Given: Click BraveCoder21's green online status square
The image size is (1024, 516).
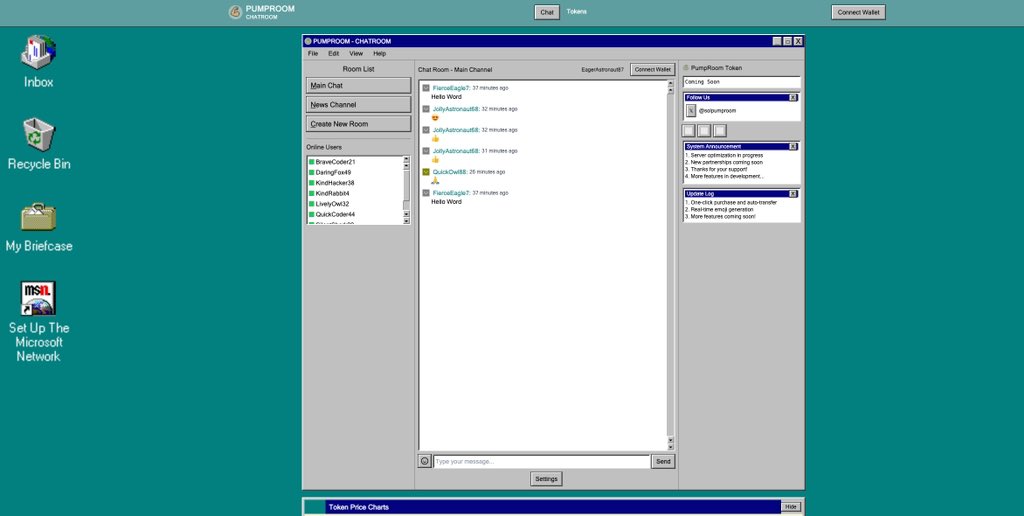Looking at the screenshot, I should (312, 162).
